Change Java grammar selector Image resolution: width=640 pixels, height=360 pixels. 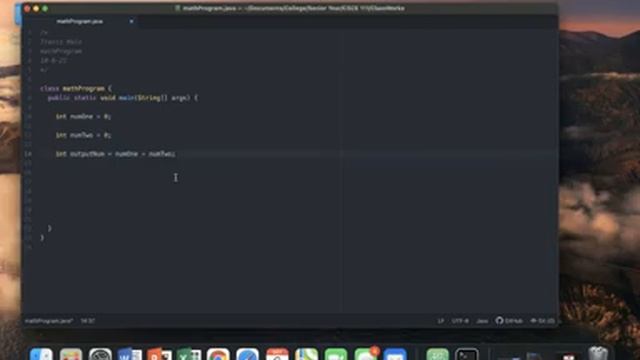[x=482, y=321]
